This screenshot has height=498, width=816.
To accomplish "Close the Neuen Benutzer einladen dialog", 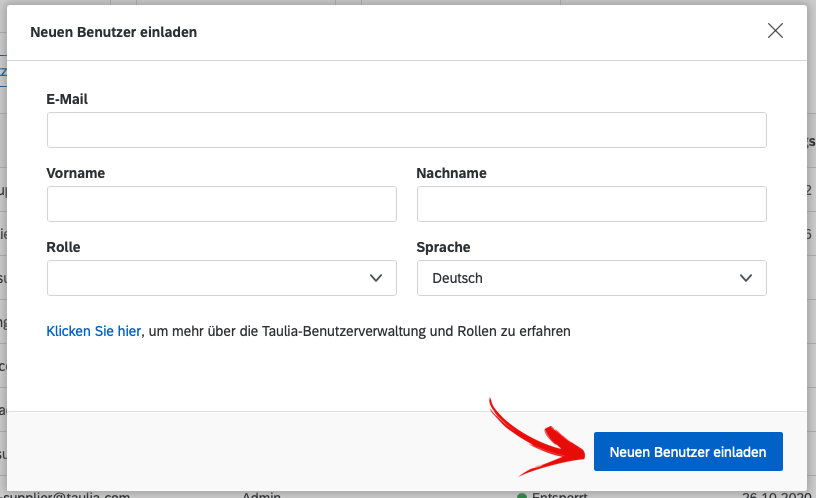I will pyautogui.click(x=775, y=31).
